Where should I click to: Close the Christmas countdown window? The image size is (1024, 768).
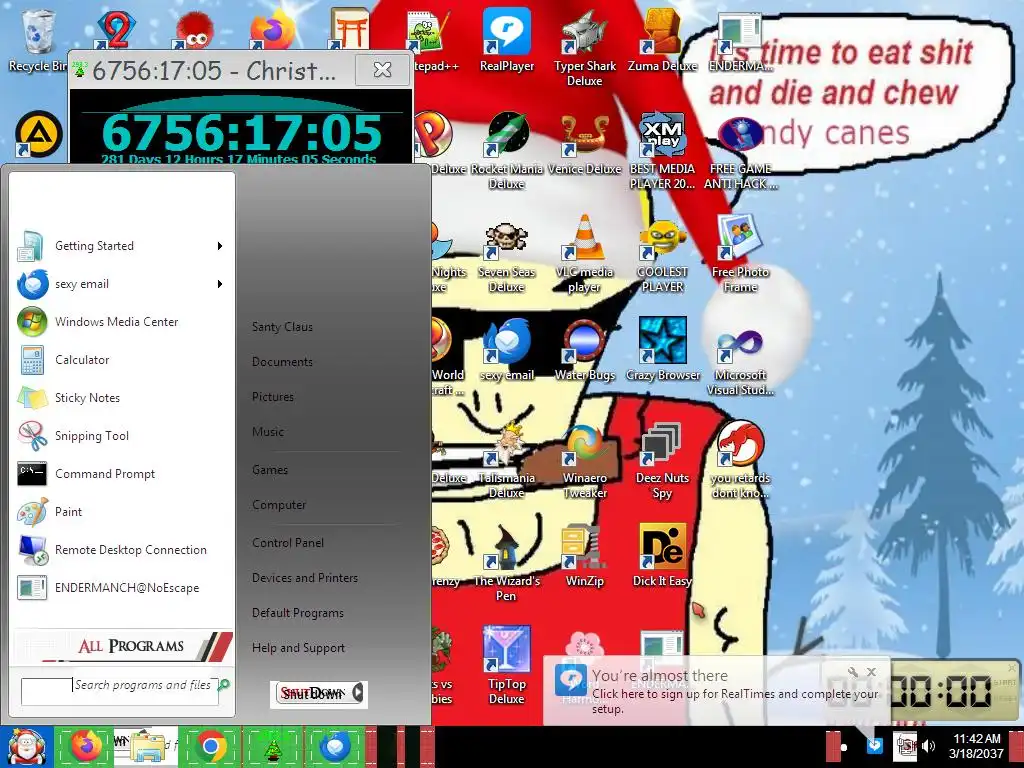coord(383,69)
